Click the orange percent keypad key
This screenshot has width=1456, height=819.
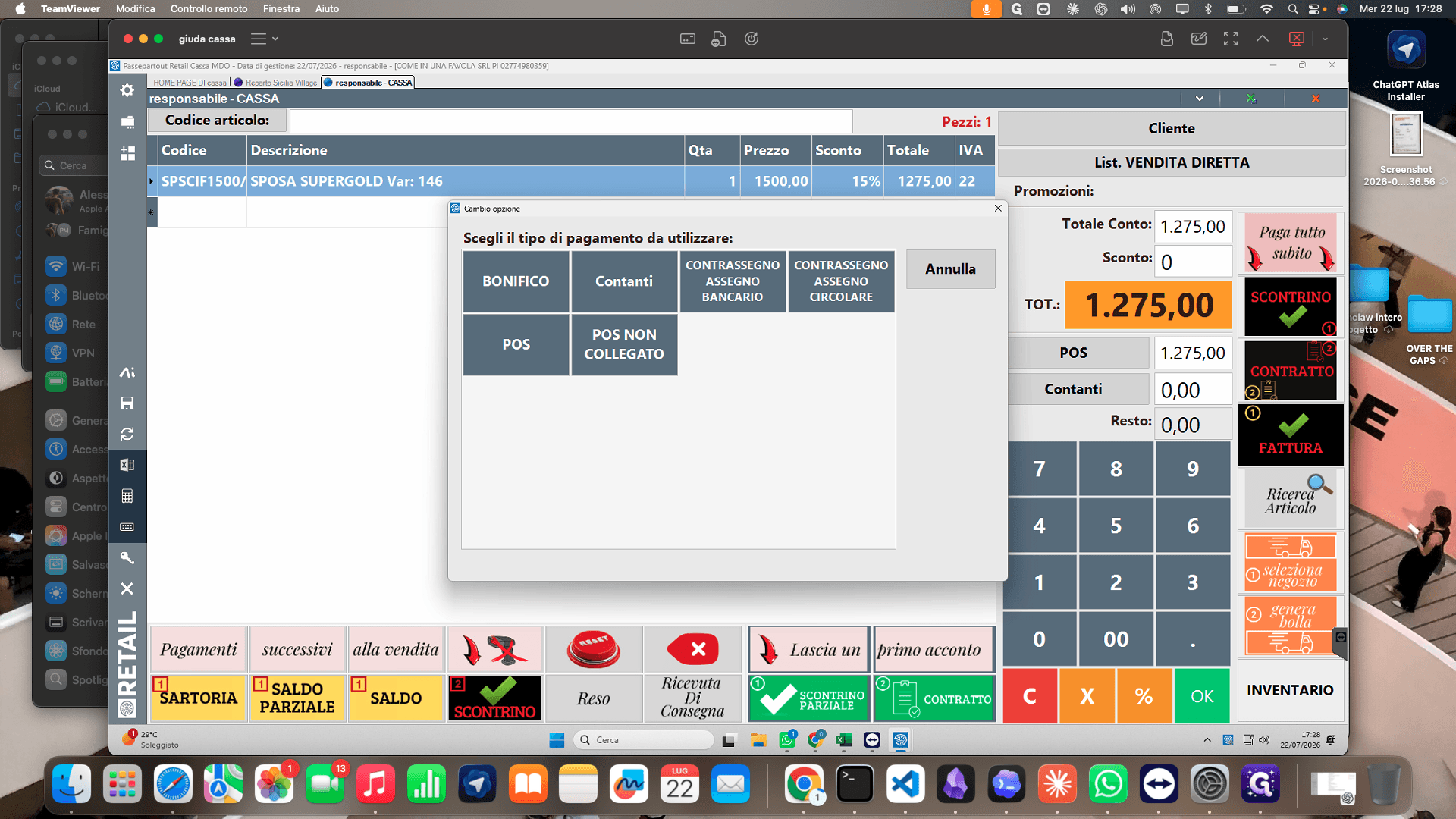(x=1144, y=695)
